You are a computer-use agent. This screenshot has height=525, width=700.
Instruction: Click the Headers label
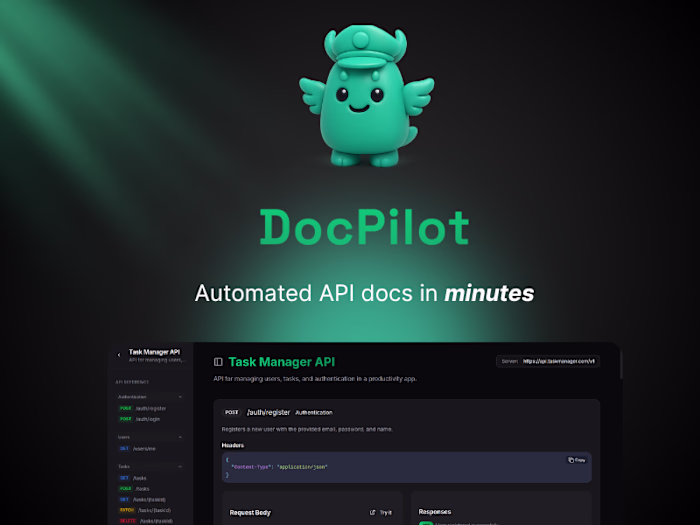tap(233, 445)
